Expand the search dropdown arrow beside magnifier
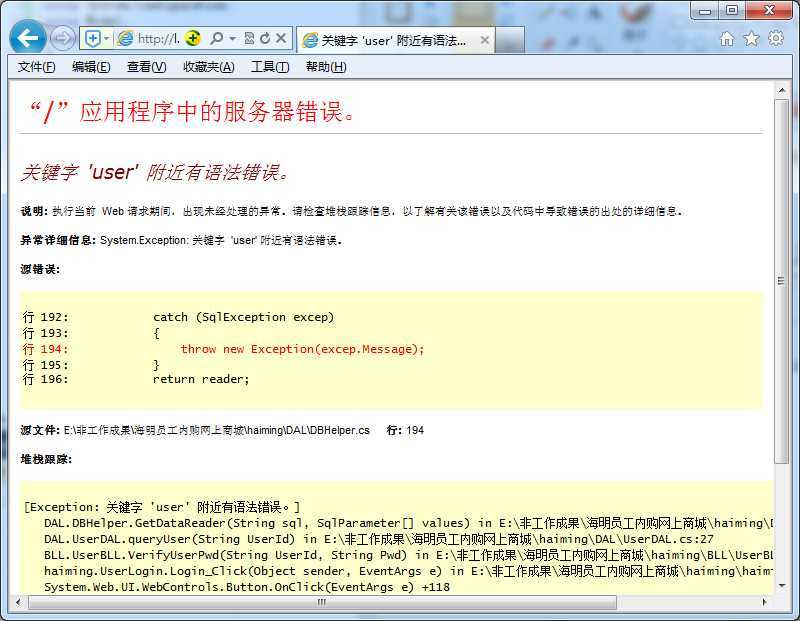Viewport: 800px width, 621px height. pyautogui.click(x=233, y=38)
